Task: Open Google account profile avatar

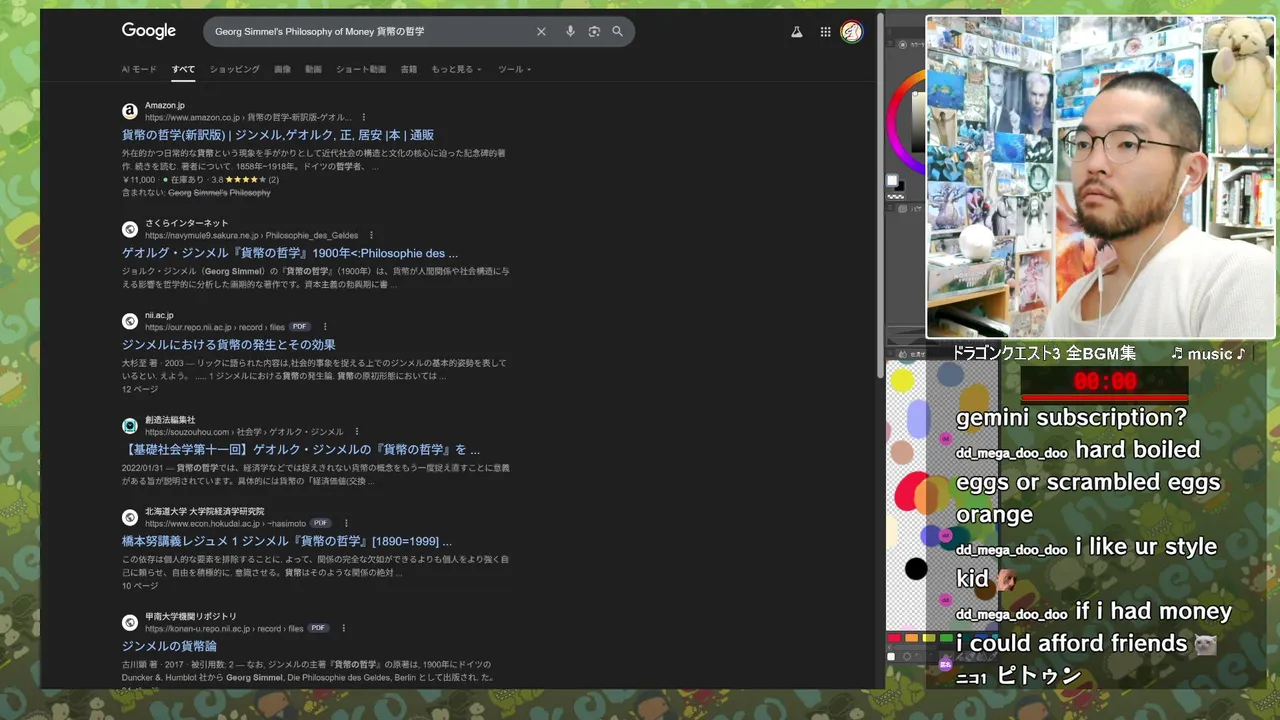Action: [852, 32]
